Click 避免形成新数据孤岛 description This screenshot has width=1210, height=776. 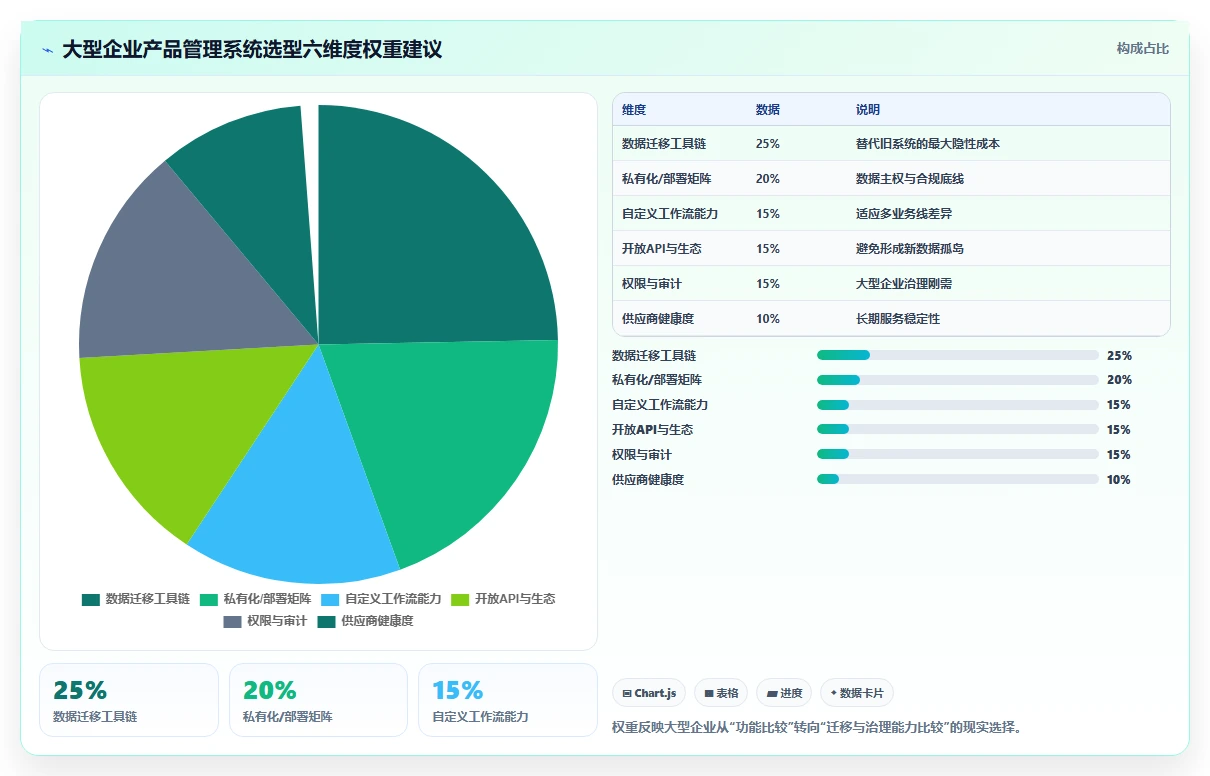pyautogui.click(x=910, y=249)
